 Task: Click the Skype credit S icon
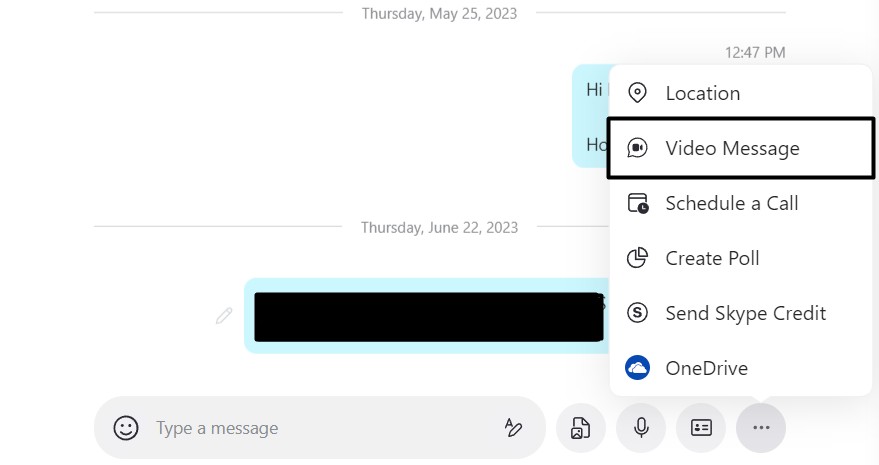point(637,313)
